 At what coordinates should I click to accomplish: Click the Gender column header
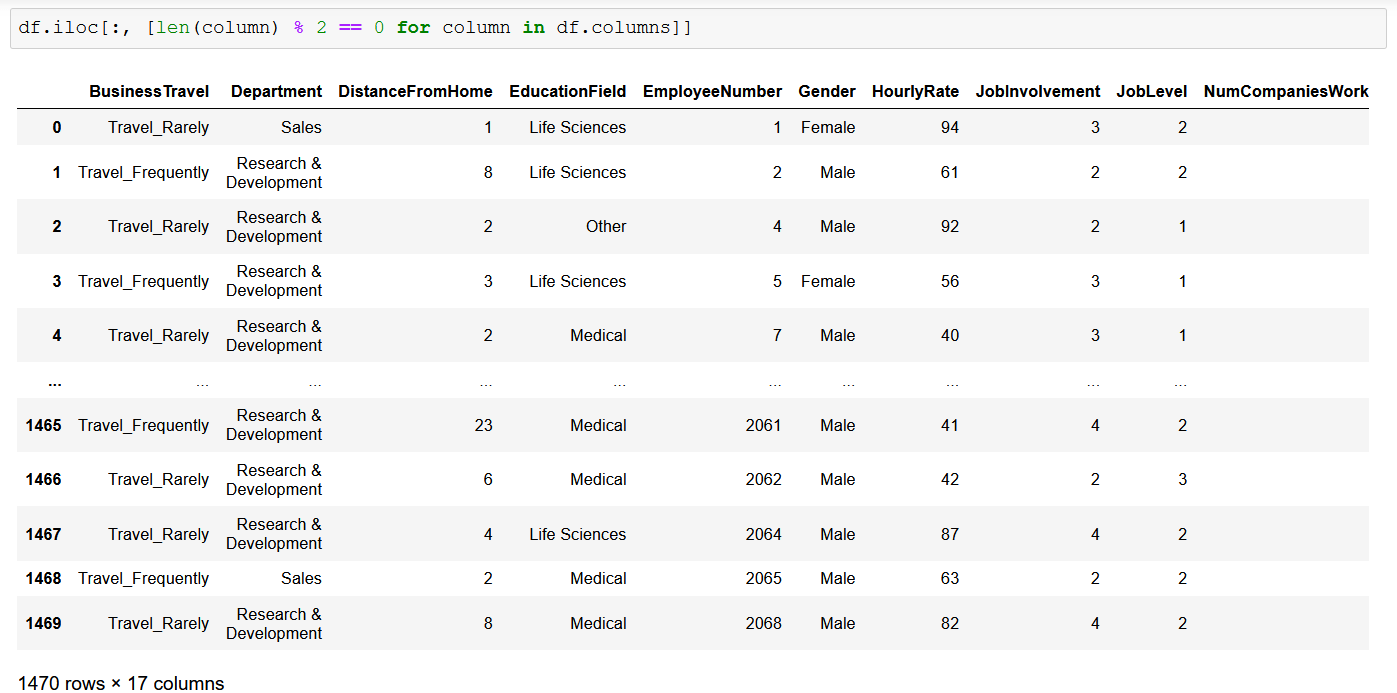click(x=826, y=91)
